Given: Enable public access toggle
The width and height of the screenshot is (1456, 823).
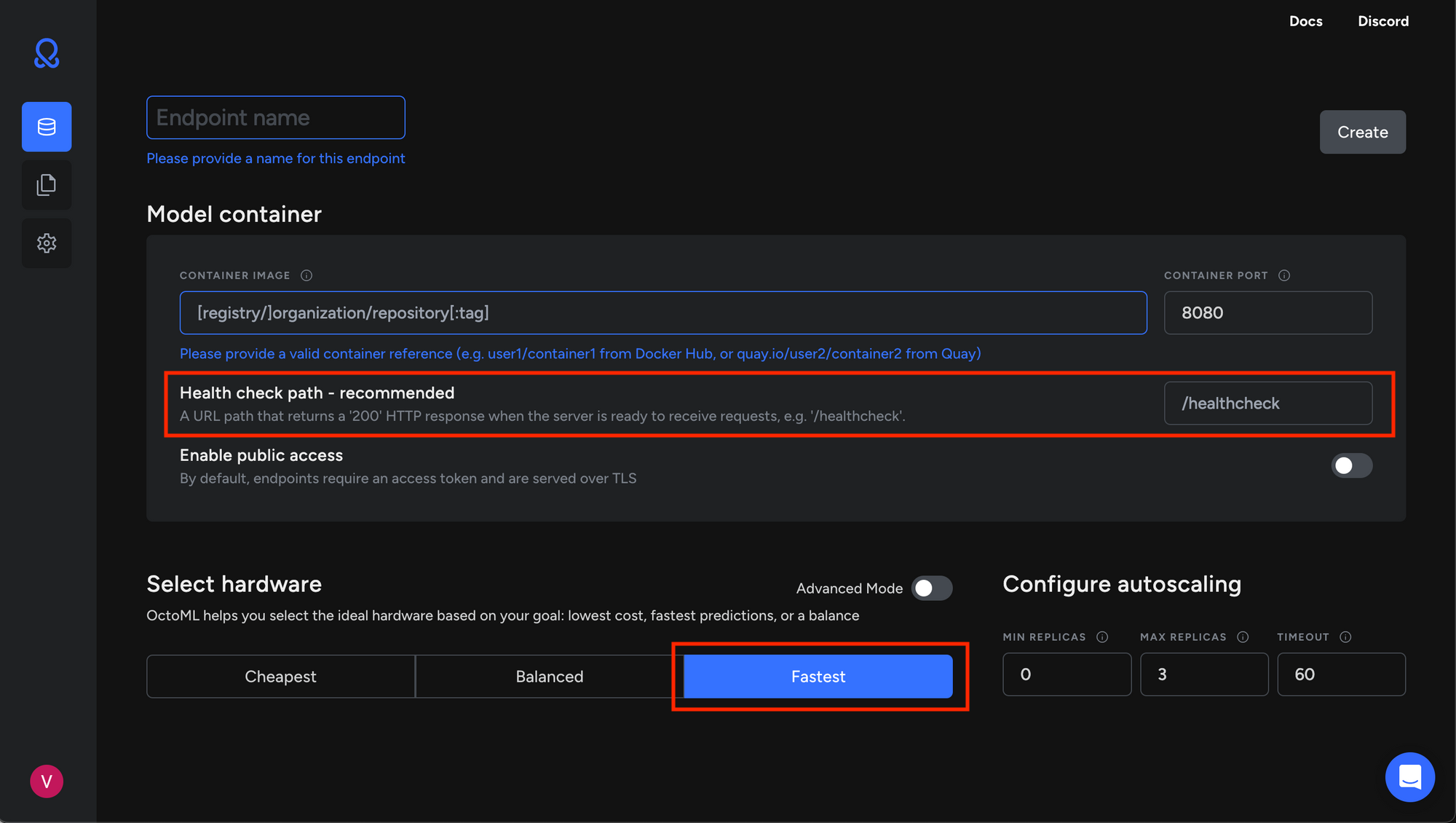Looking at the screenshot, I should pos(1351,465).
